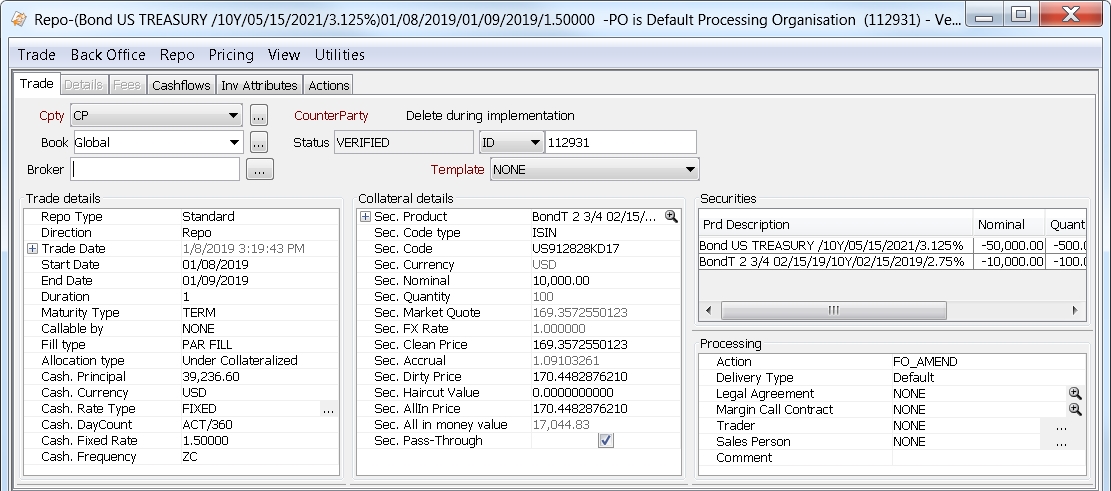
Task: Click the Sec. Code value US912828KD17
Action: tap(576, 249)
